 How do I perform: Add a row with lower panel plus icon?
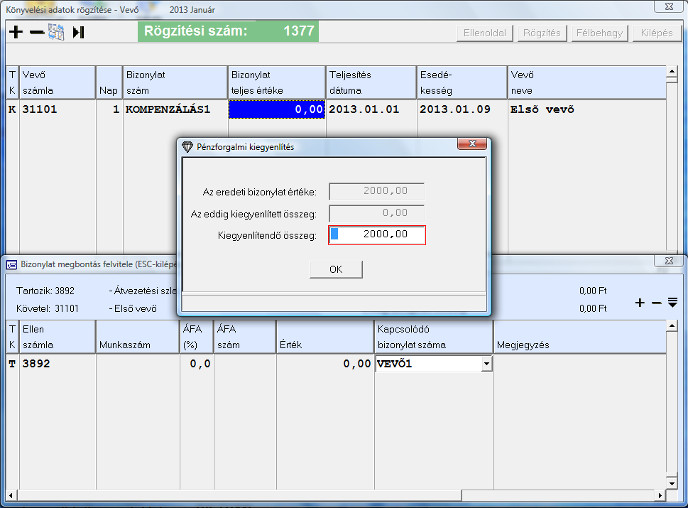click(x=640, y=302)
